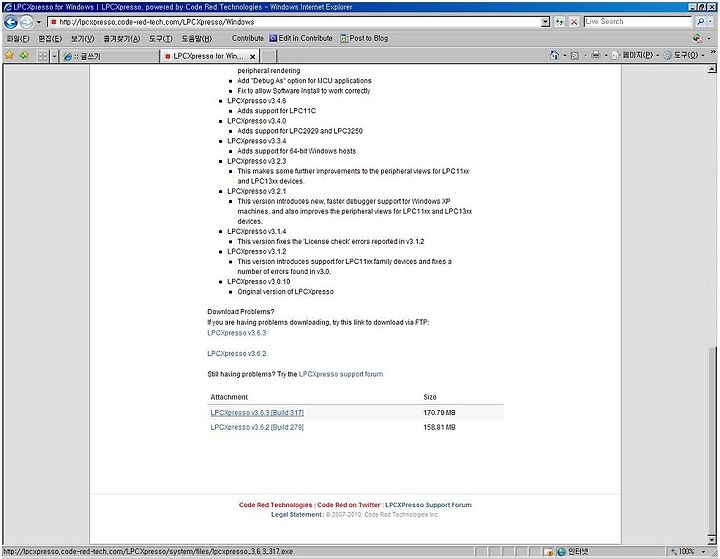Open the recent pages dropdown beside Forward
This screenshot has height=559, width=720.
(x=39, y=22)
